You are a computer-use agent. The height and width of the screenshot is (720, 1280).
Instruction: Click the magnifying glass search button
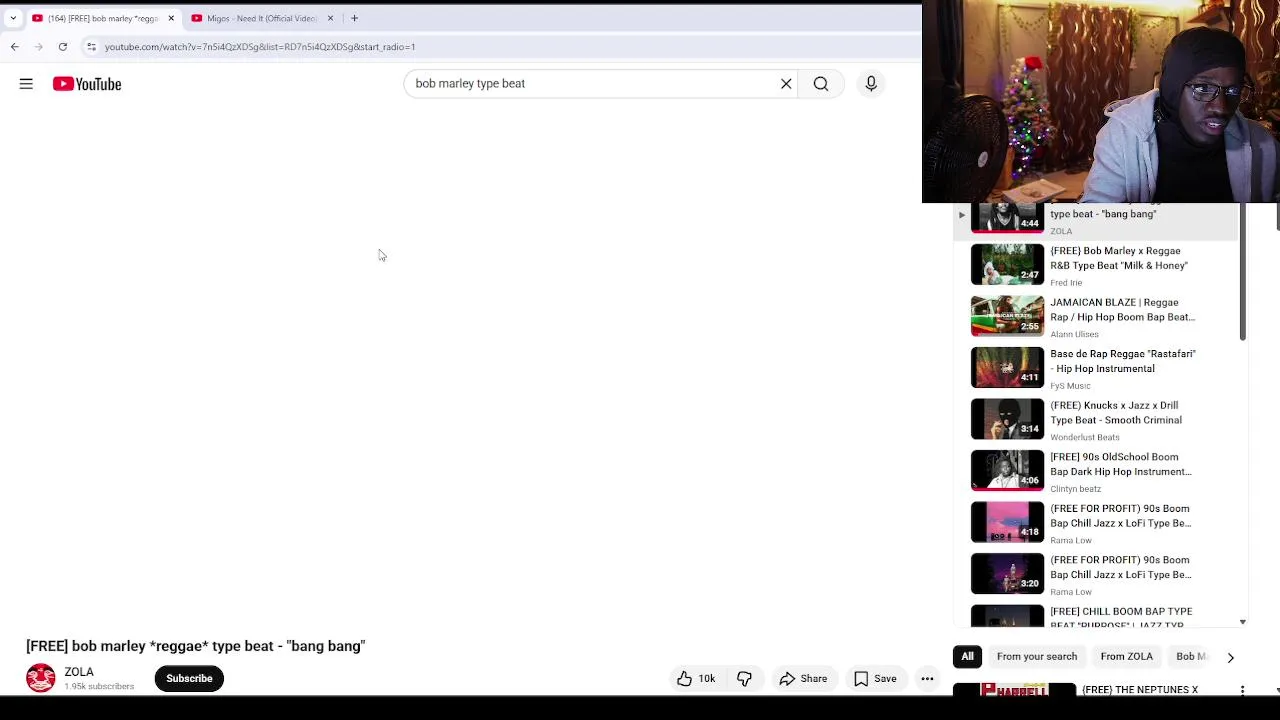click(821, 84)
